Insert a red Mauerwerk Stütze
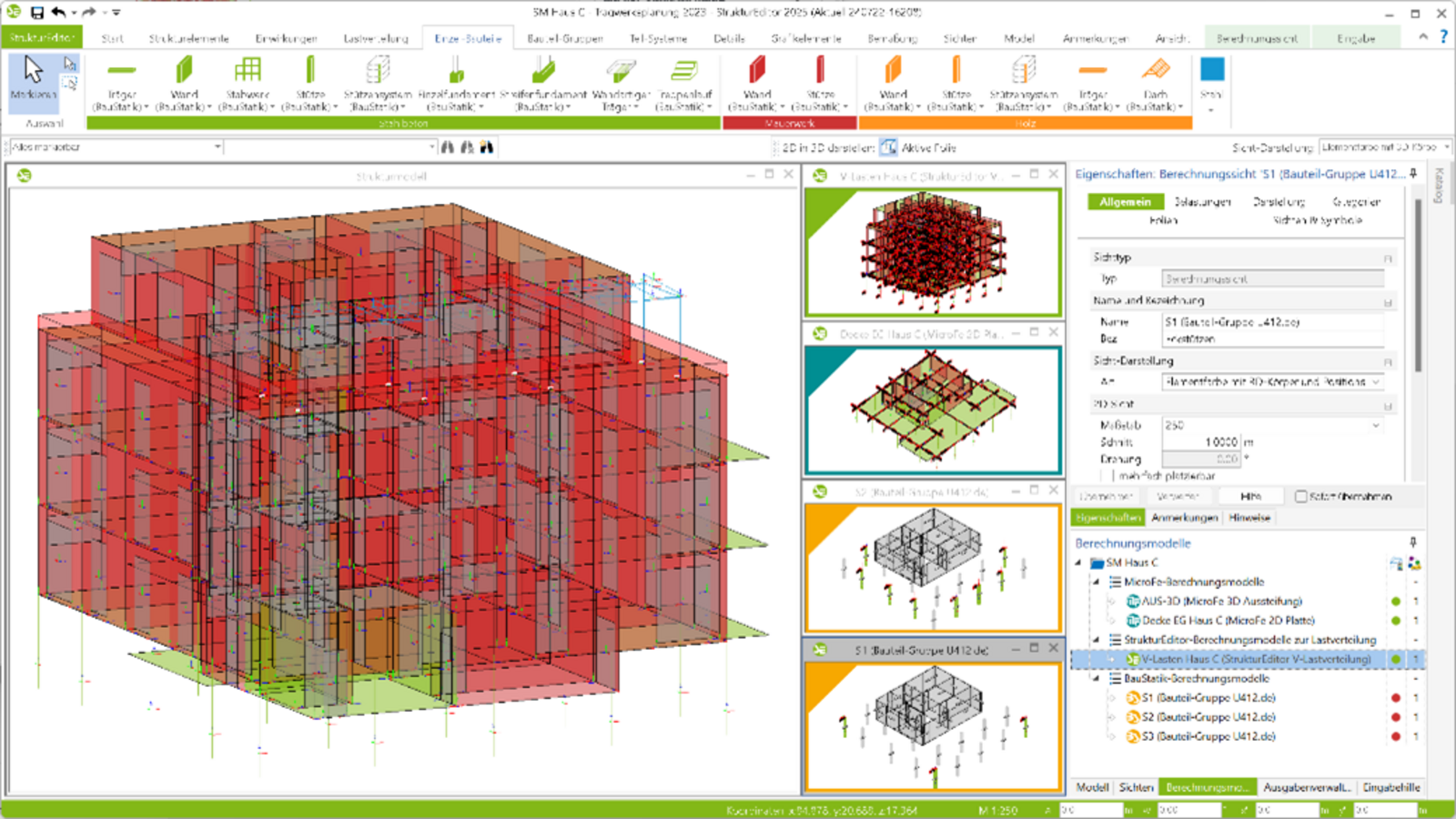Viewport: 1456px width, 819px height. click(x=820, y=83)
